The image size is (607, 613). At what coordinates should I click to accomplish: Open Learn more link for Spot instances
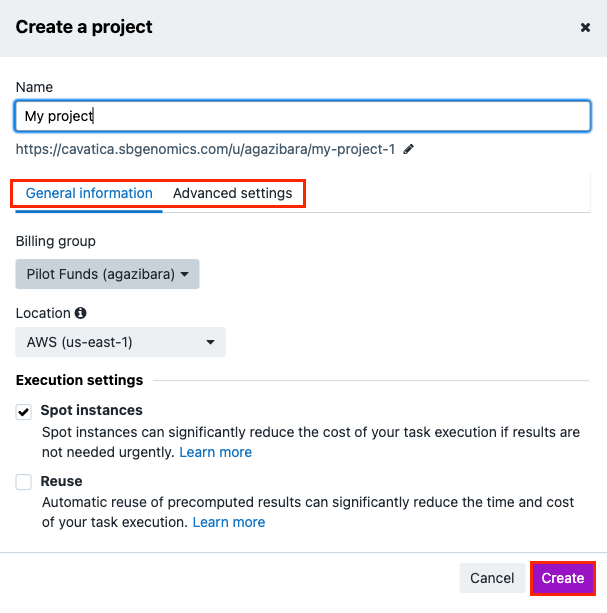[215, 452]
